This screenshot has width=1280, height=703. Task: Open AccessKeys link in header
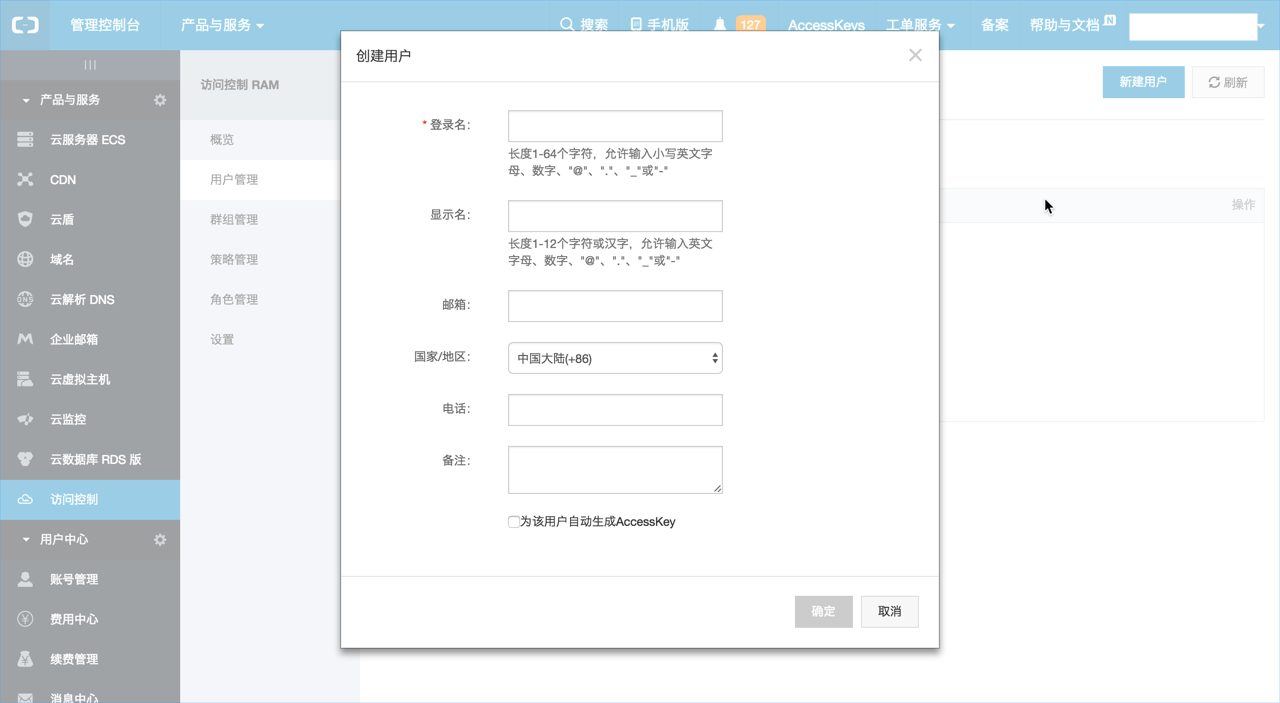[826, 25]
